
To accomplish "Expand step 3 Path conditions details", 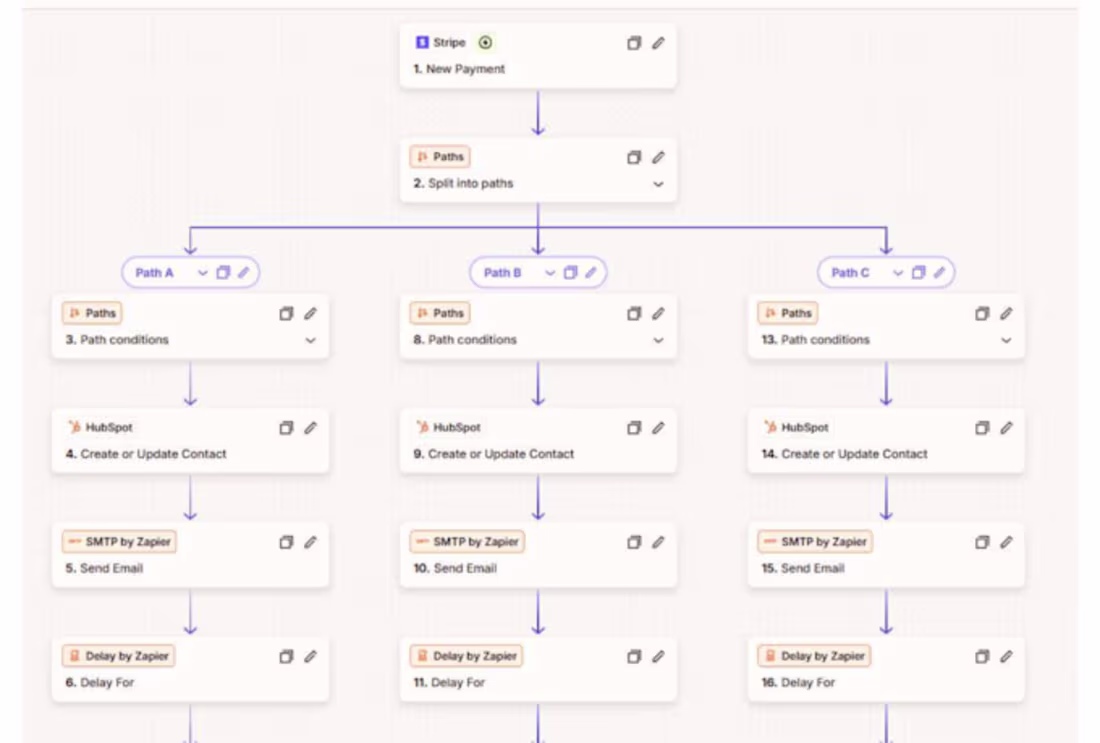I will coord(310,340).
